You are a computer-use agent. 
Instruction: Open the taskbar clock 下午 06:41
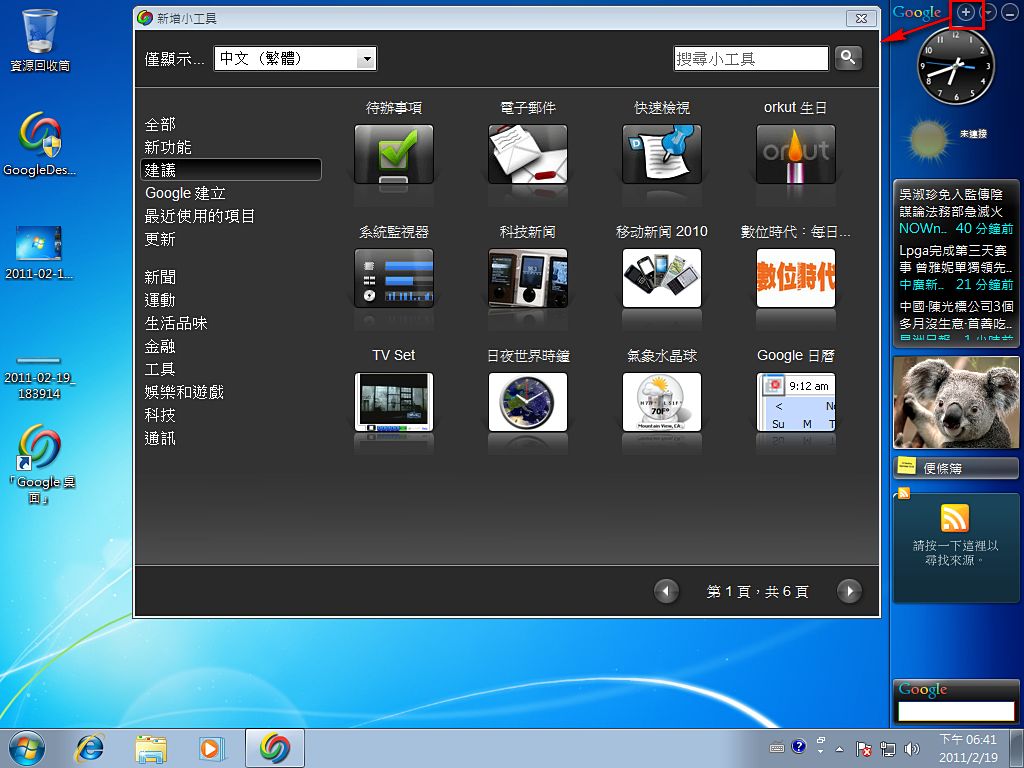coord(968,748)
